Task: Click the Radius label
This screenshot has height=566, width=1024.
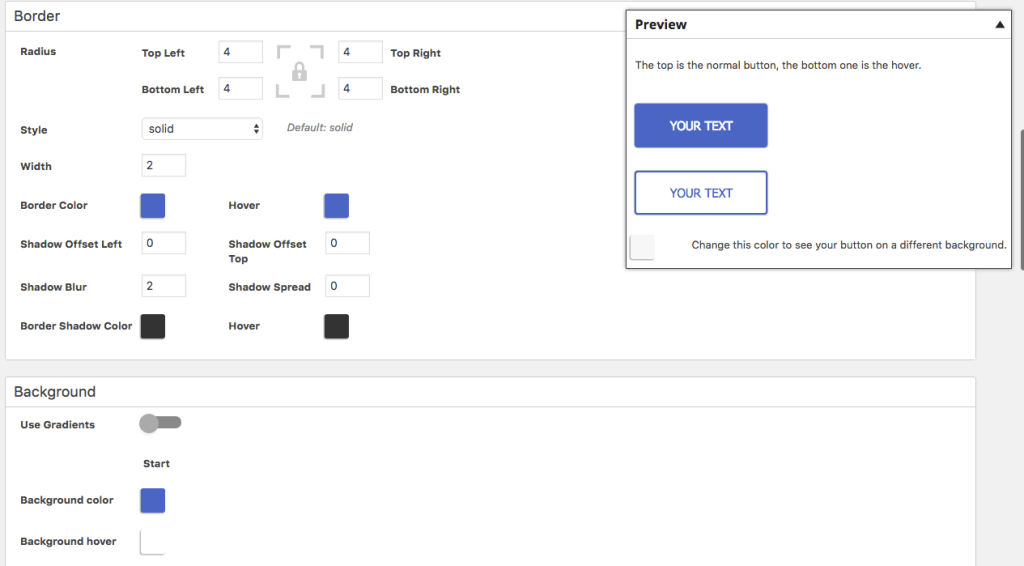Action: pyautogui.click(x=38, y=52)
